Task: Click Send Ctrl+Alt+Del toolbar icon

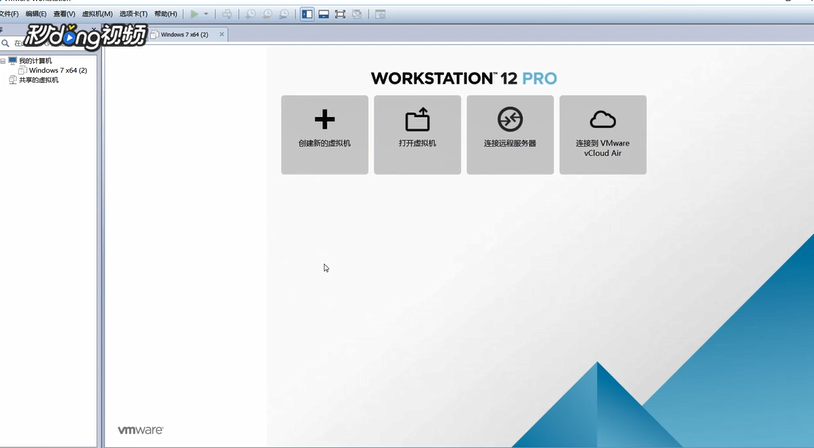Action: click(227, 14)
